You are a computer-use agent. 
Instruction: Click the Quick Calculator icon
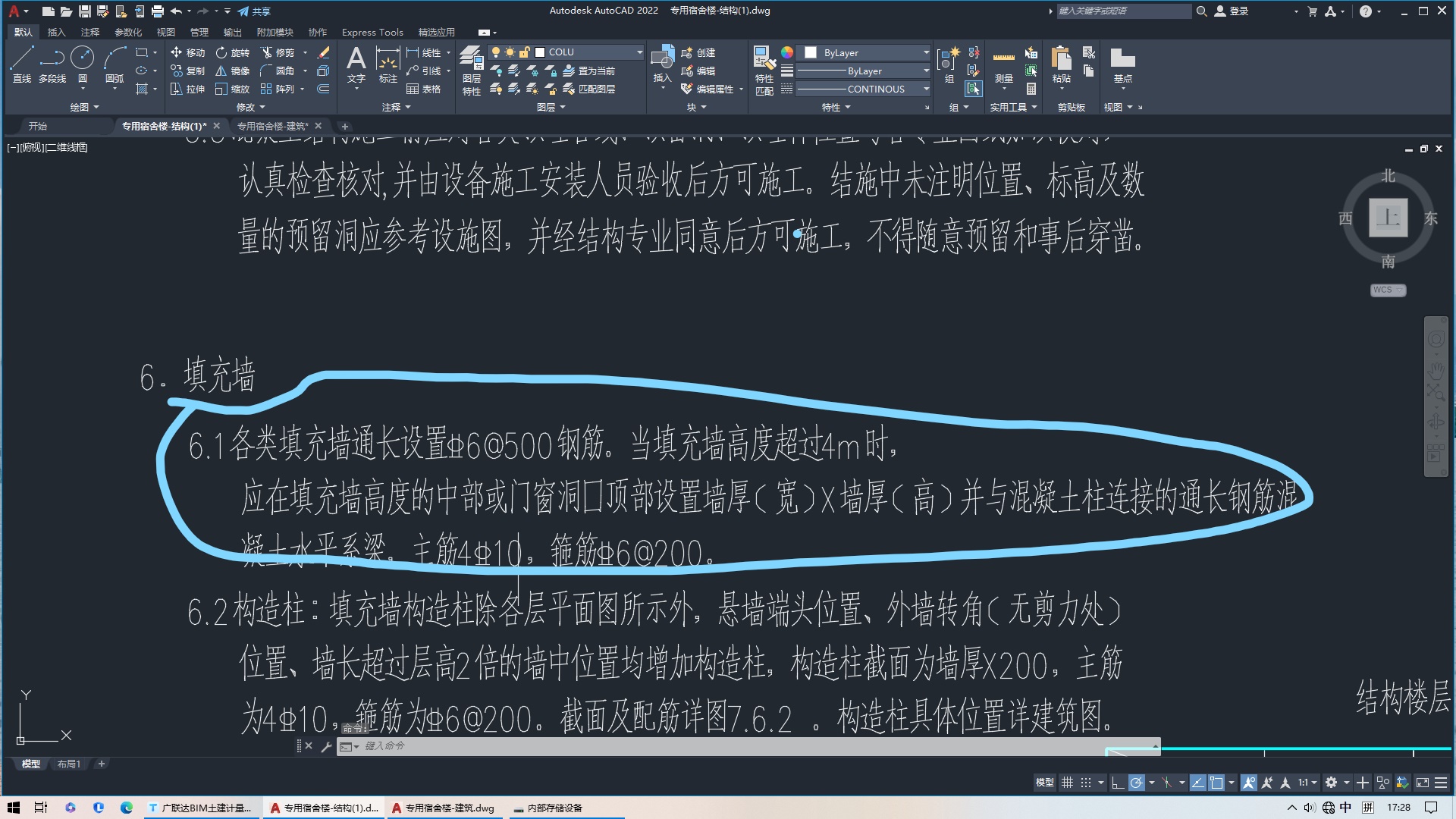1031,89
